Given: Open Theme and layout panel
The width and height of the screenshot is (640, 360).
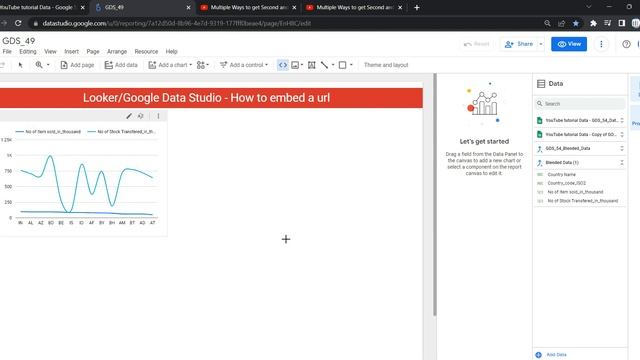Looking at the screenshot, I should click(x=386, y=65).
